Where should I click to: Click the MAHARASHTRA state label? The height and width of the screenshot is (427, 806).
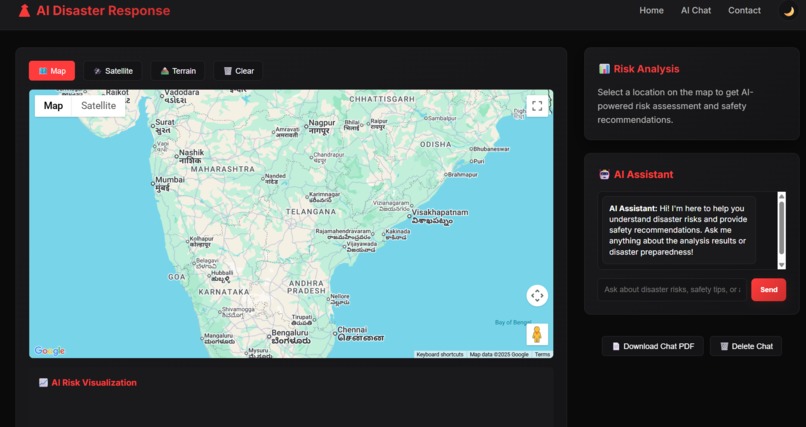[x=223, y=169]
